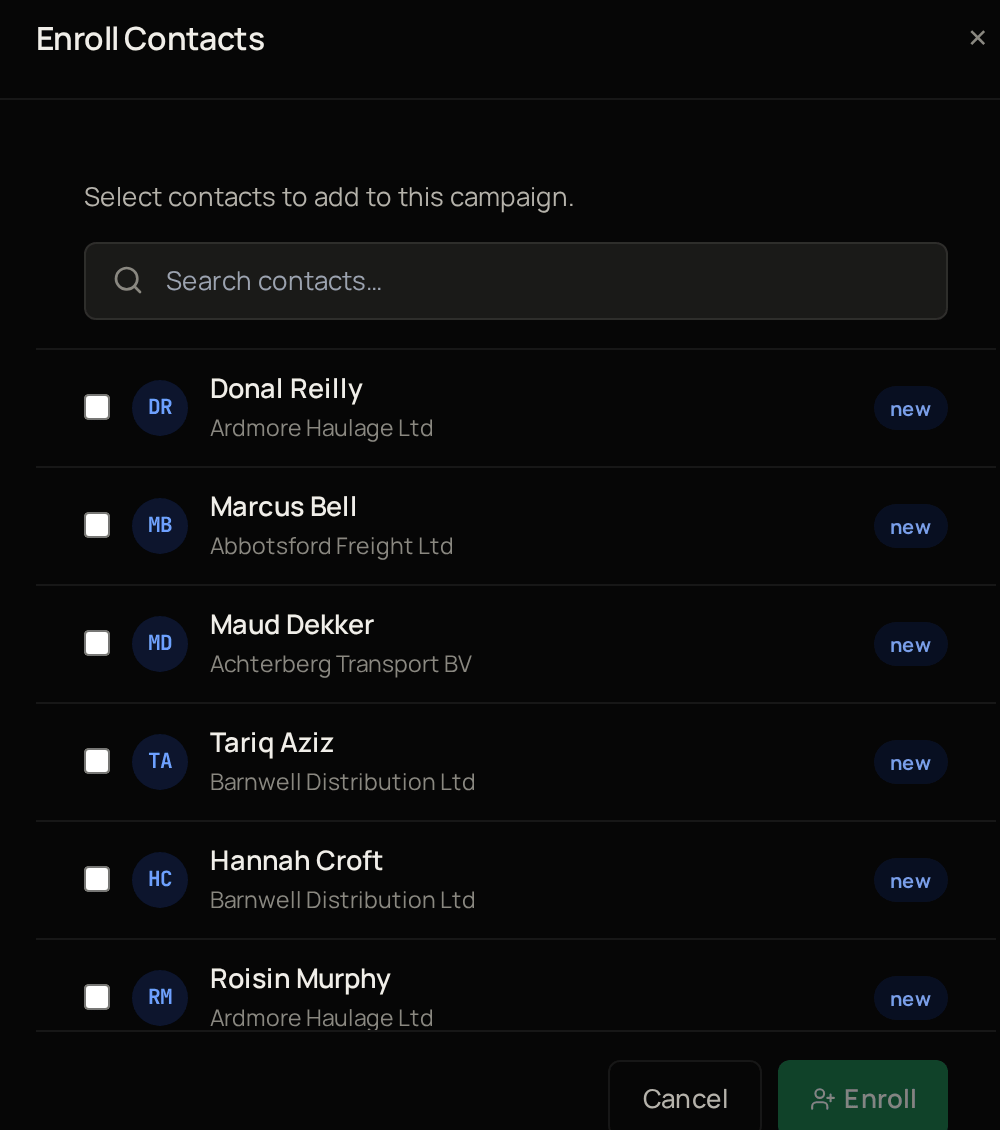Select Maud Dekker's checkbox
Viewport: 1000px width, 1130px height.
pos(97,644)
